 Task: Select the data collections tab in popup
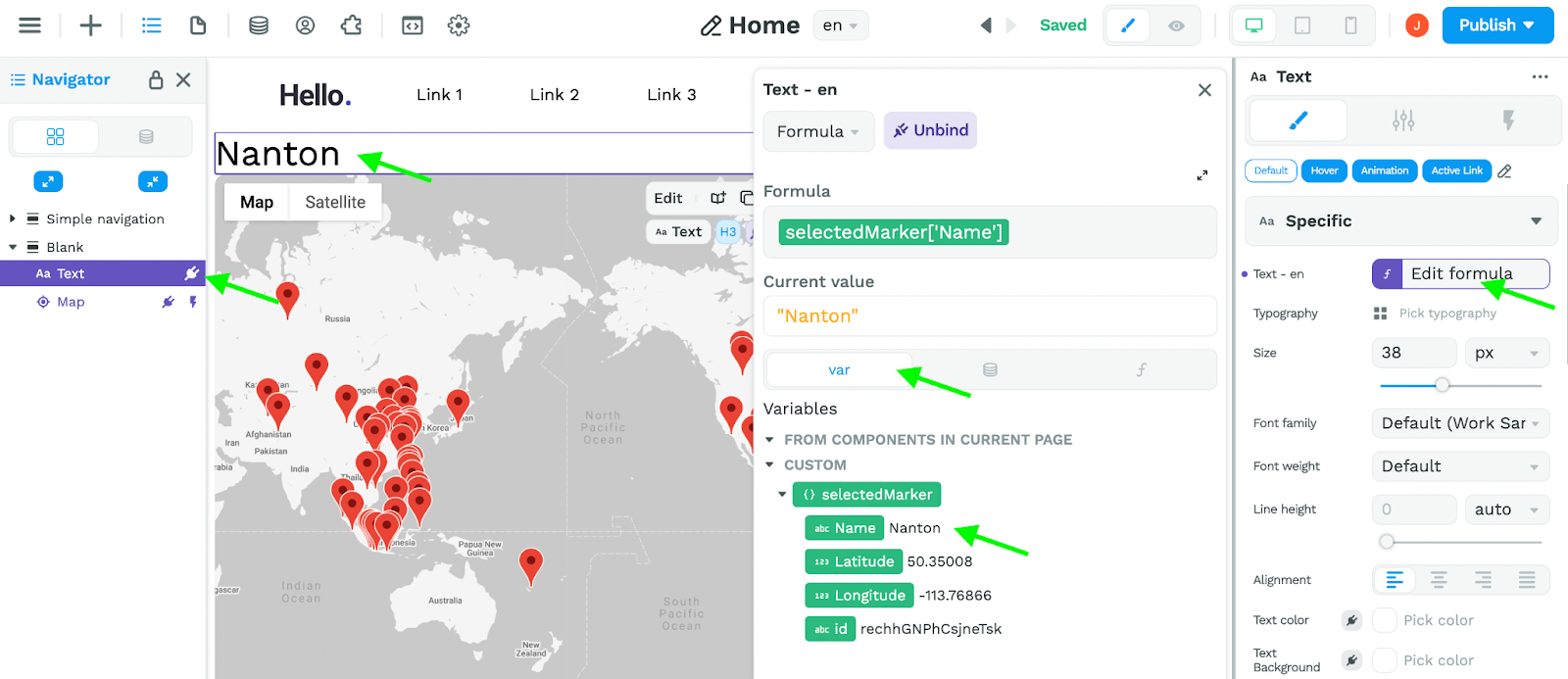pos(990,369)
